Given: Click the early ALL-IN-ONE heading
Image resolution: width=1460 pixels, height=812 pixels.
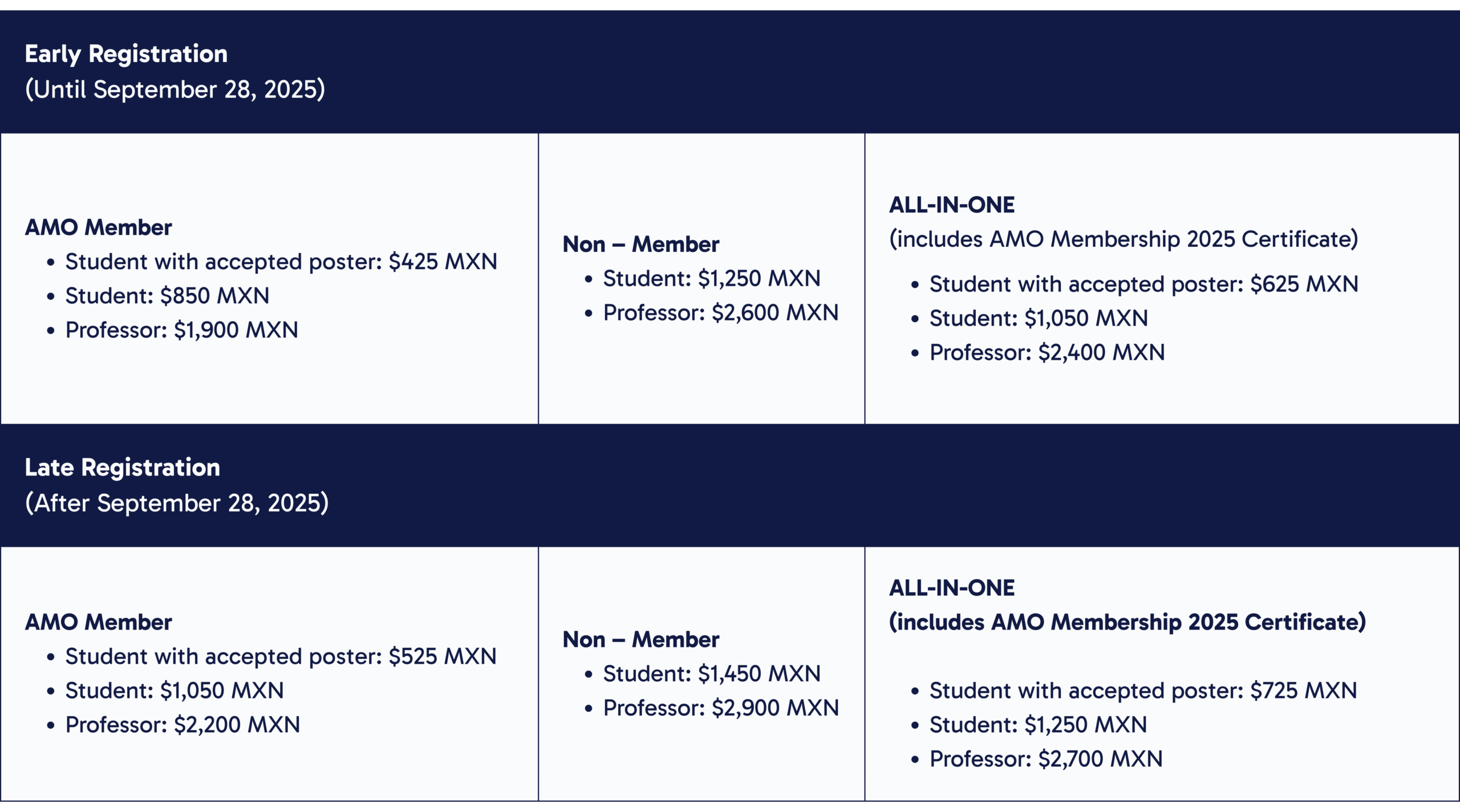Looking at the screenshot, I should (951, 205).
